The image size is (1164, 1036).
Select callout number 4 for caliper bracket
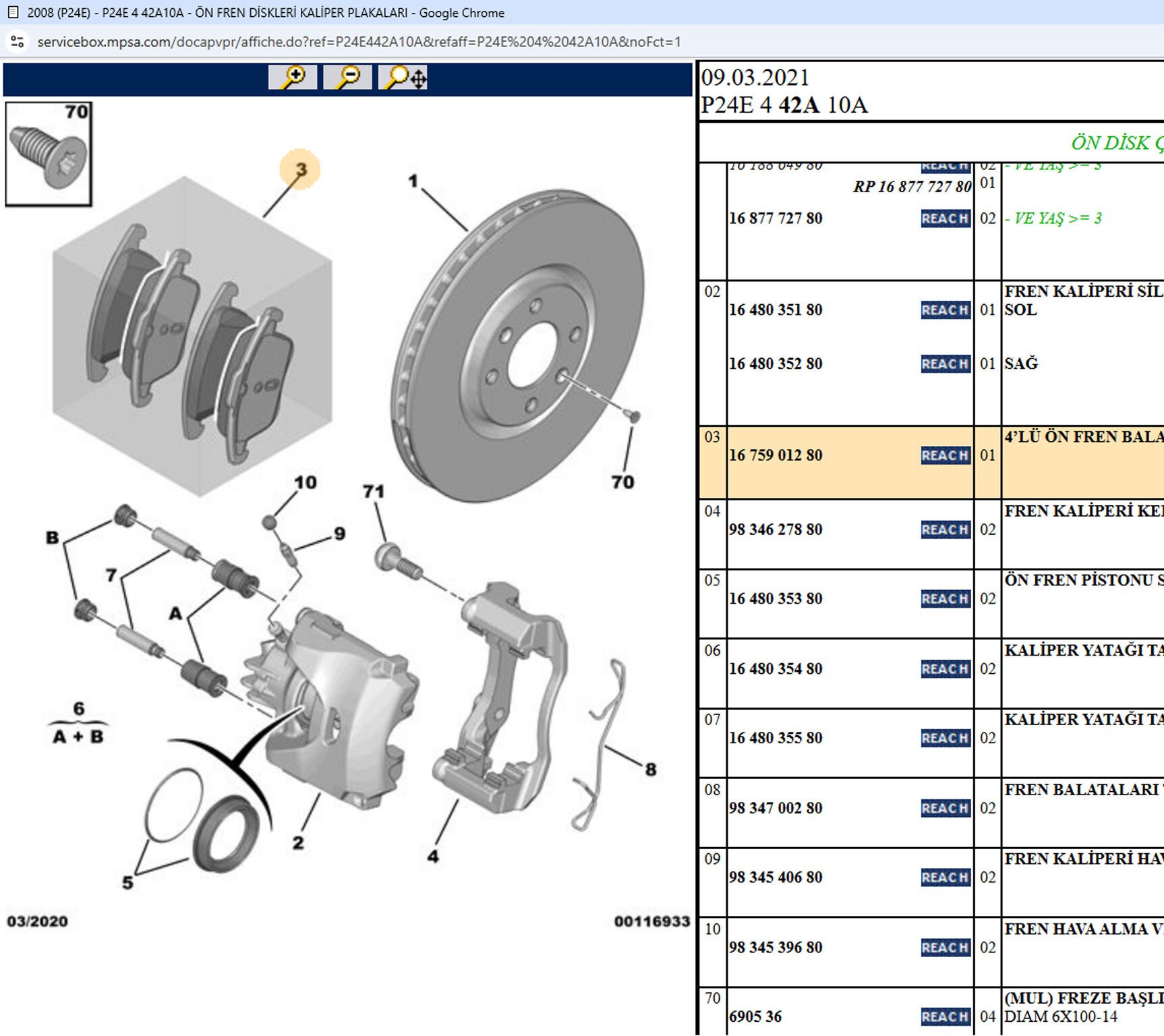433,856
